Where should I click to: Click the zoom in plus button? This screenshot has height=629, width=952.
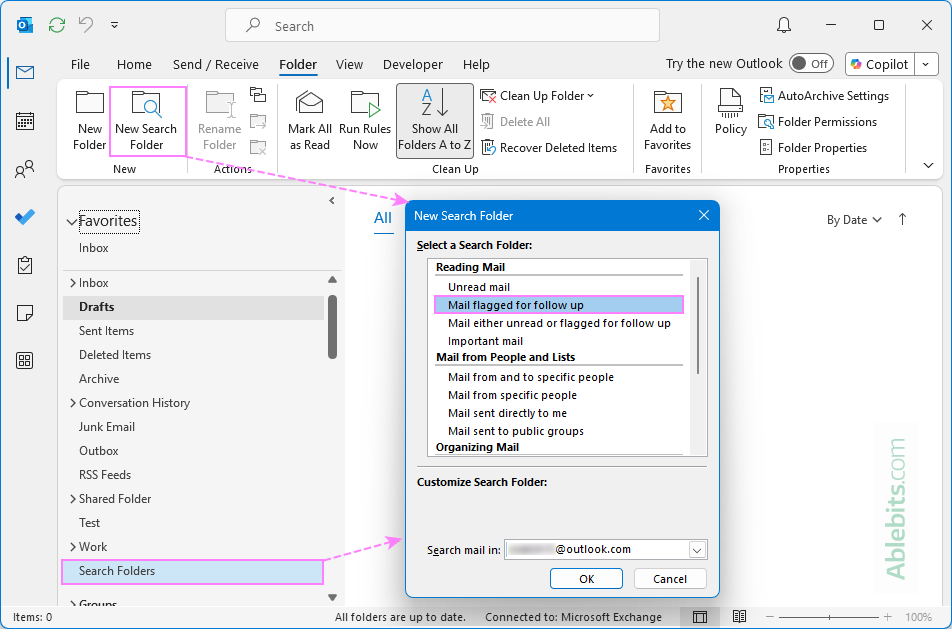888,617
